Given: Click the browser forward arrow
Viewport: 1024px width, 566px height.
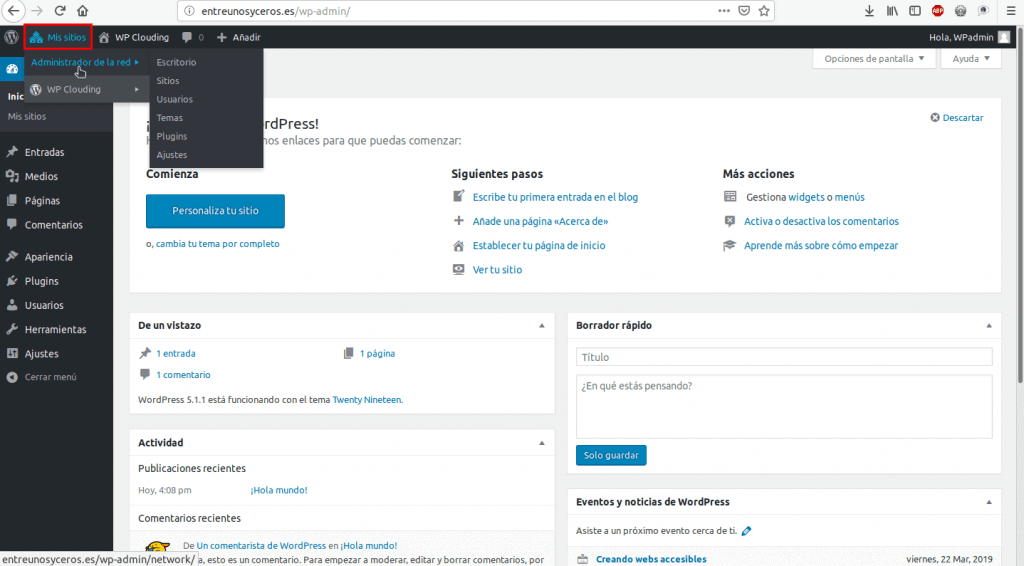Looking at the screenshot, I should [x=37, y=10].
